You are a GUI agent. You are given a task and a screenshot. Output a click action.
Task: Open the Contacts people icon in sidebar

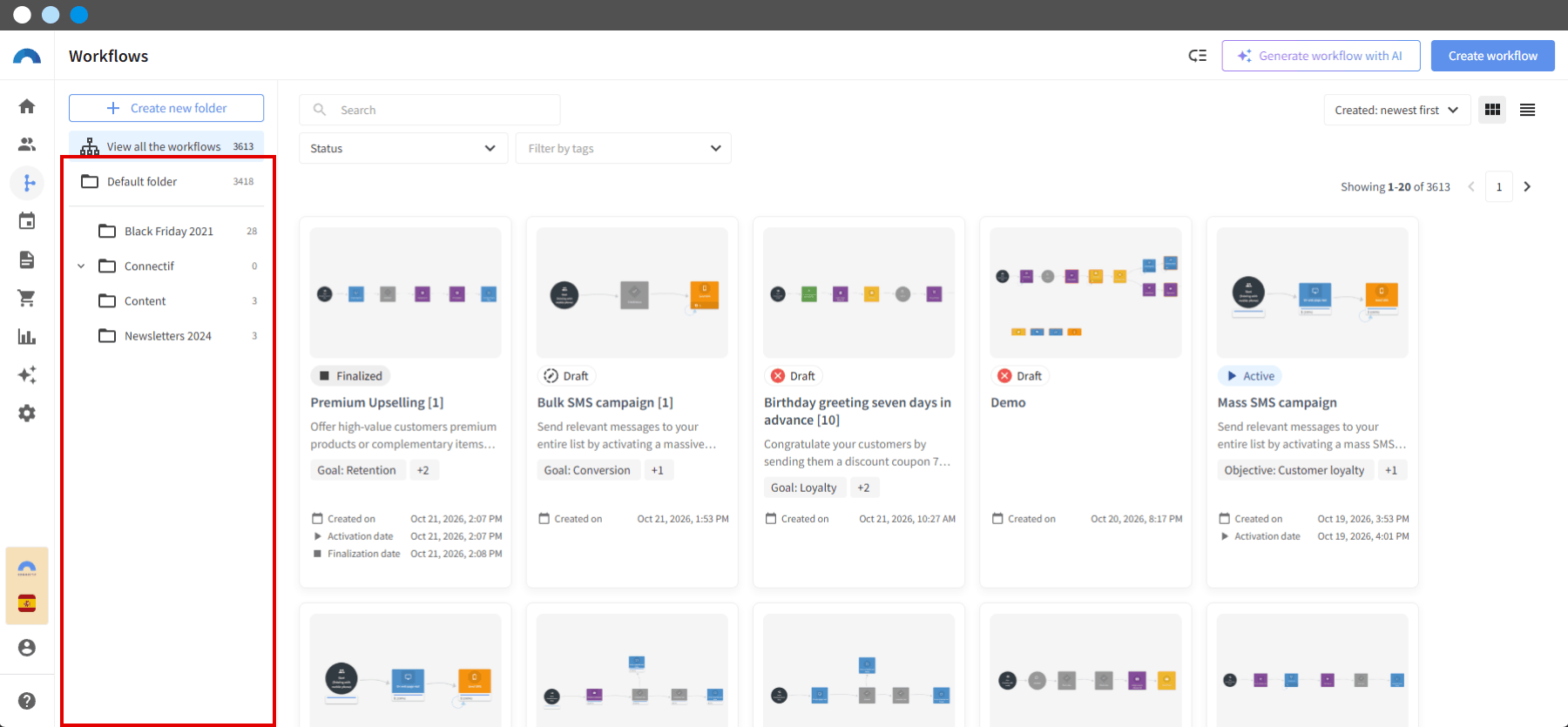point(27,145)
